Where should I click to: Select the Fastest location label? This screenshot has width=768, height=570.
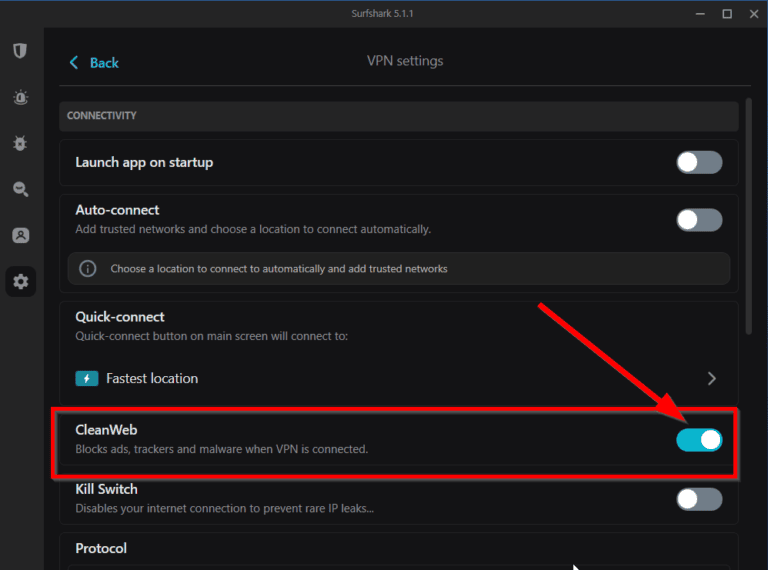(152, 379)
